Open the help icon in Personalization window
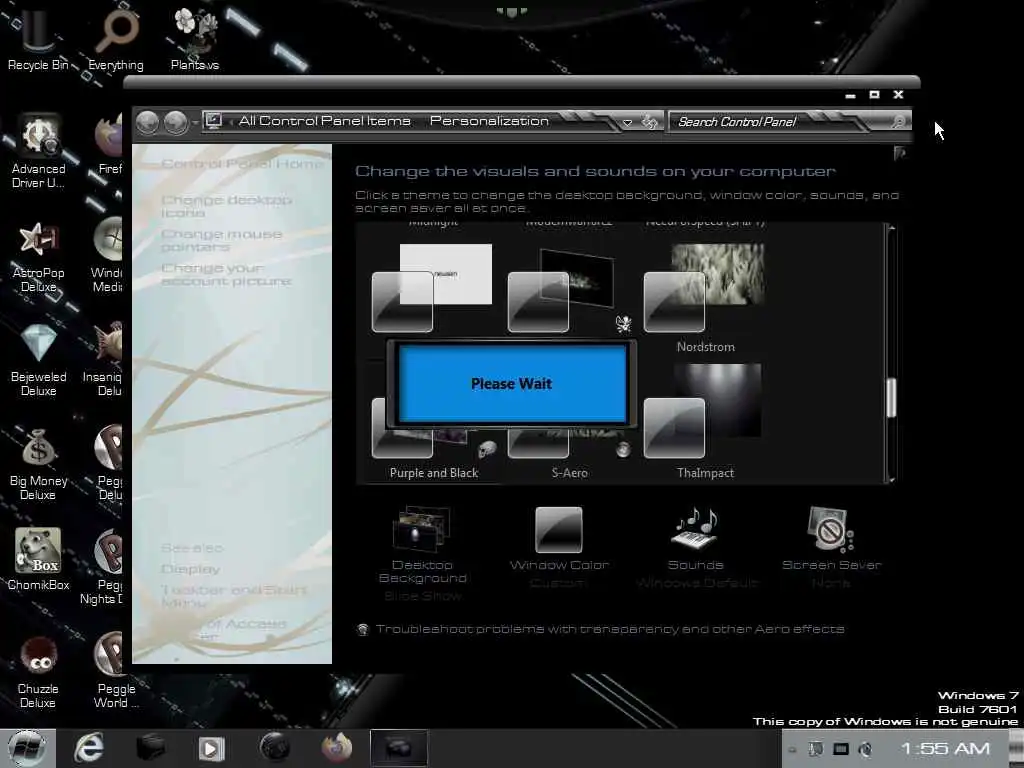Image resolution: width=1024 pixels, height=768 pixels. point(900,153)
